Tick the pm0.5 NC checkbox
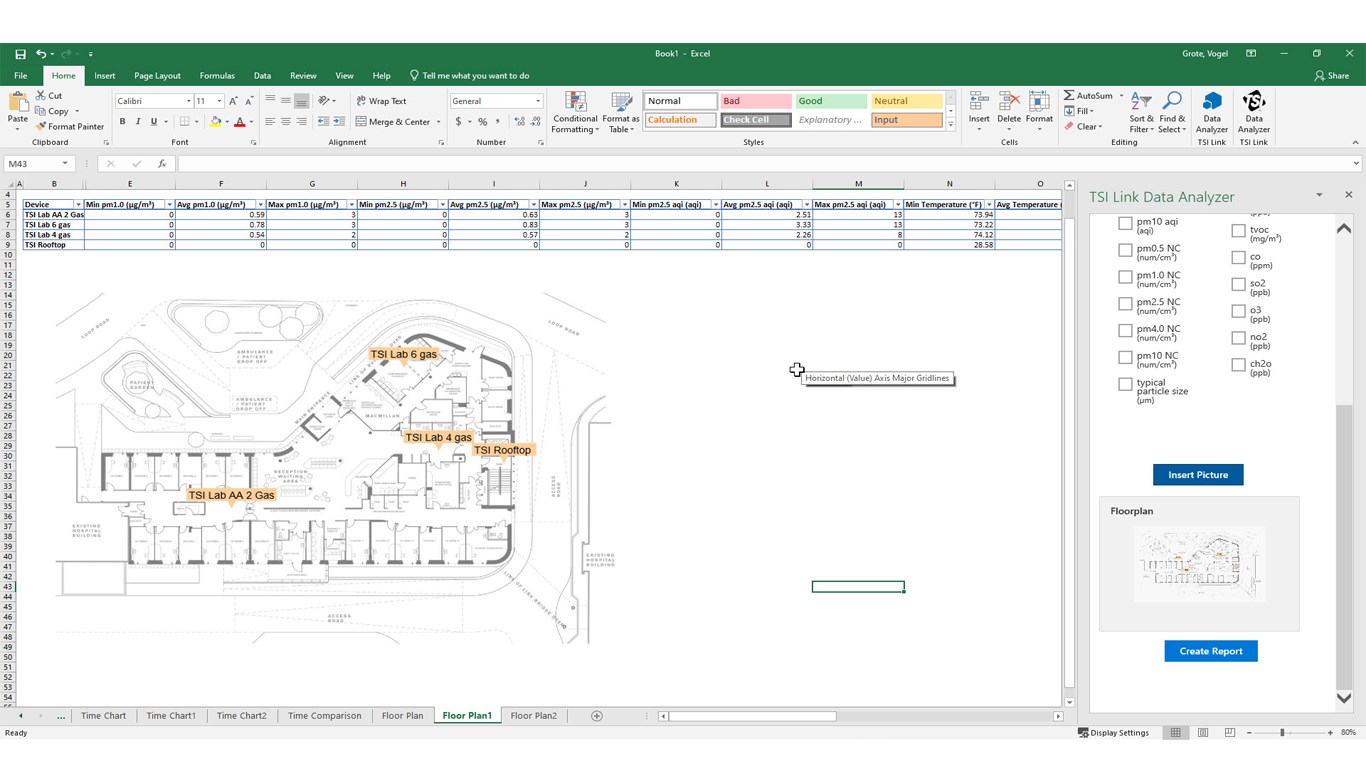The height and width of the screenshot is (768, 1366). coord(1125,250)
